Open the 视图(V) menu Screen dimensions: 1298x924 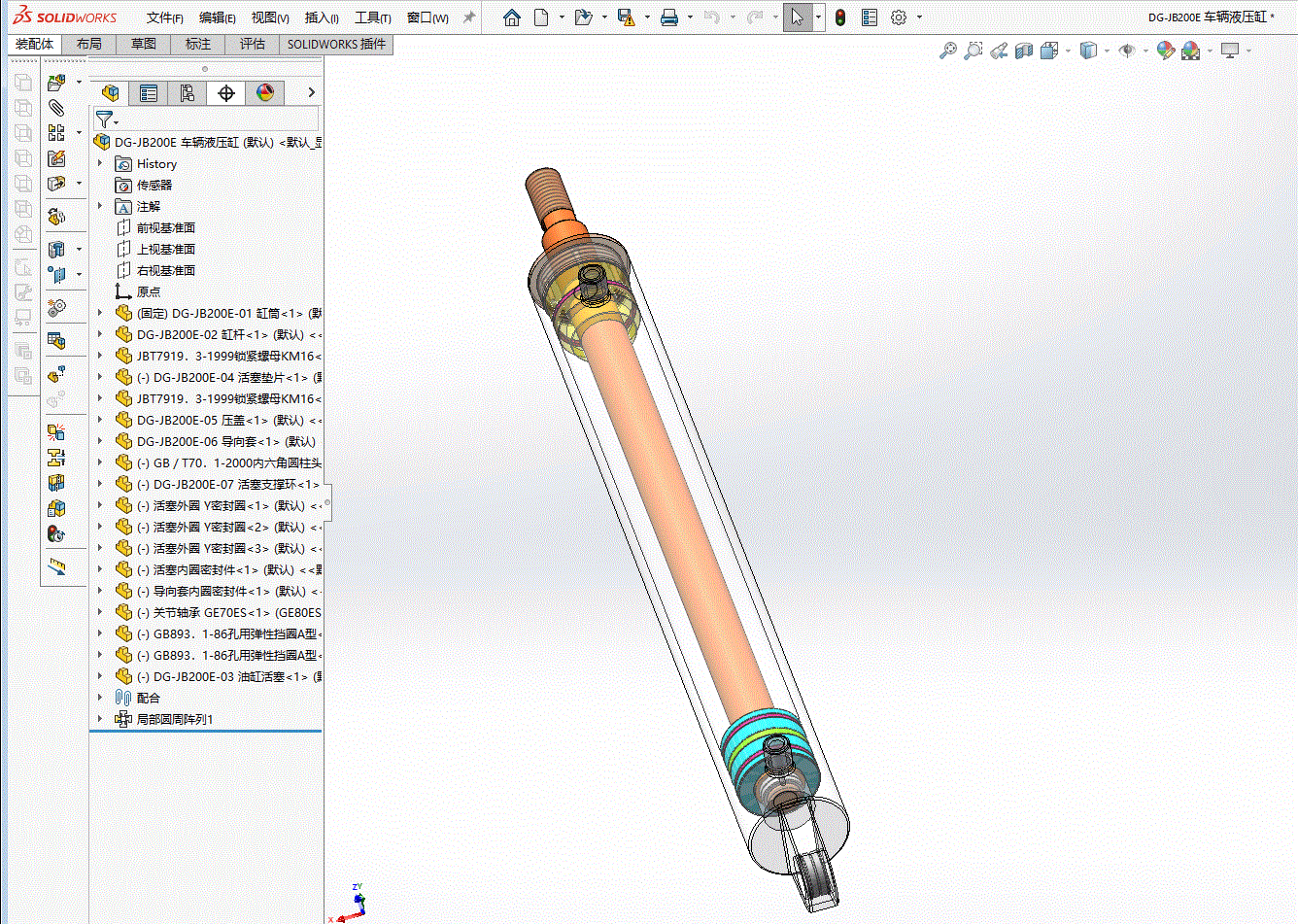pyautogui.click(x=270, y=17)
